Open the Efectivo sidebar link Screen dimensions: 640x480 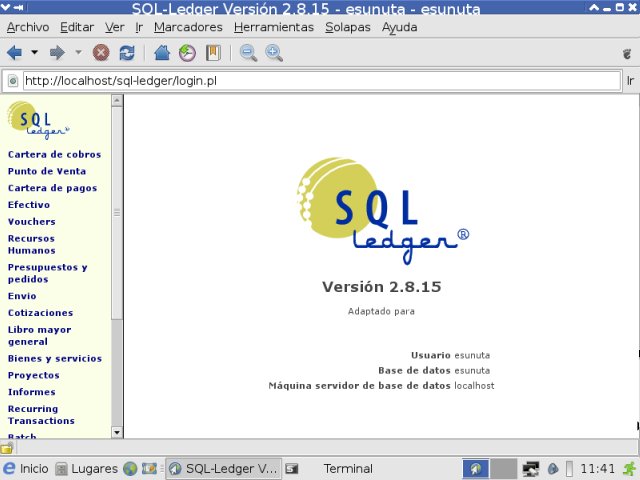29,205
